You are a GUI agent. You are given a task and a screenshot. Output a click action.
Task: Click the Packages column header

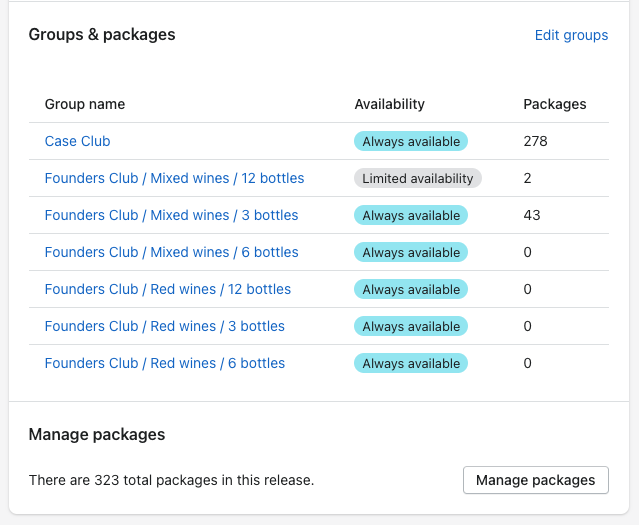(554, 104)
